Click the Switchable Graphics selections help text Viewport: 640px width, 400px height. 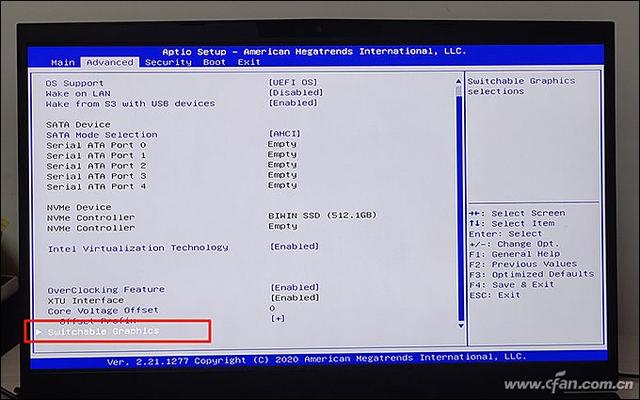tap(521, 86)
